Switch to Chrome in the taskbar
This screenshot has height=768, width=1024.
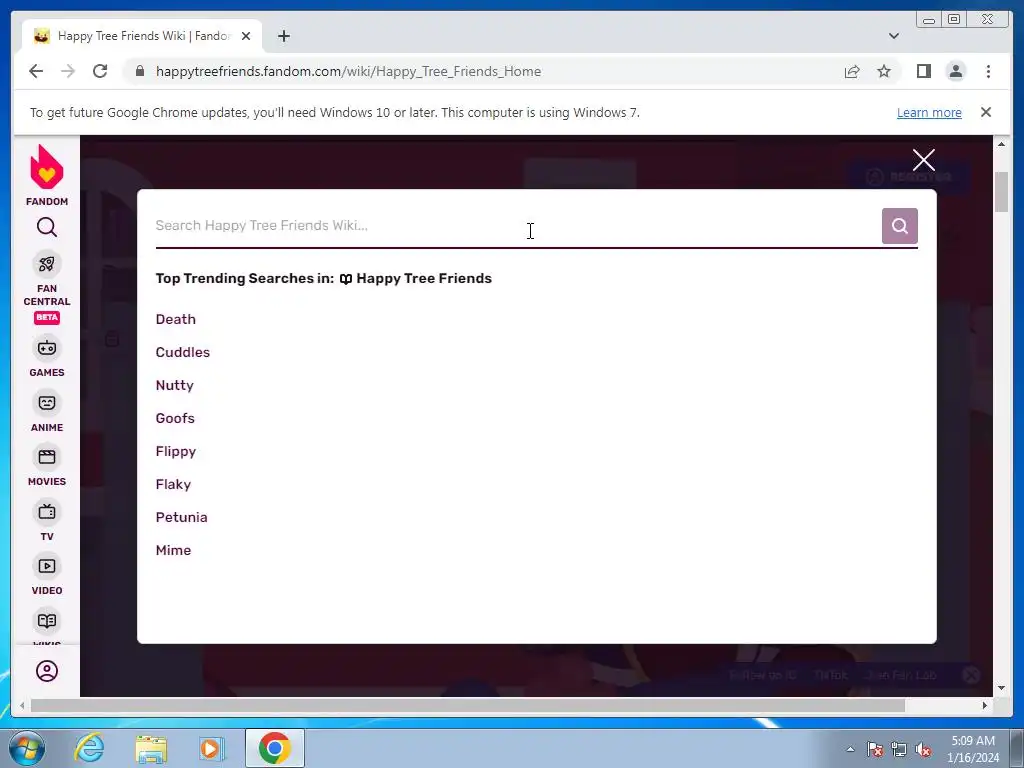[274, 748]
